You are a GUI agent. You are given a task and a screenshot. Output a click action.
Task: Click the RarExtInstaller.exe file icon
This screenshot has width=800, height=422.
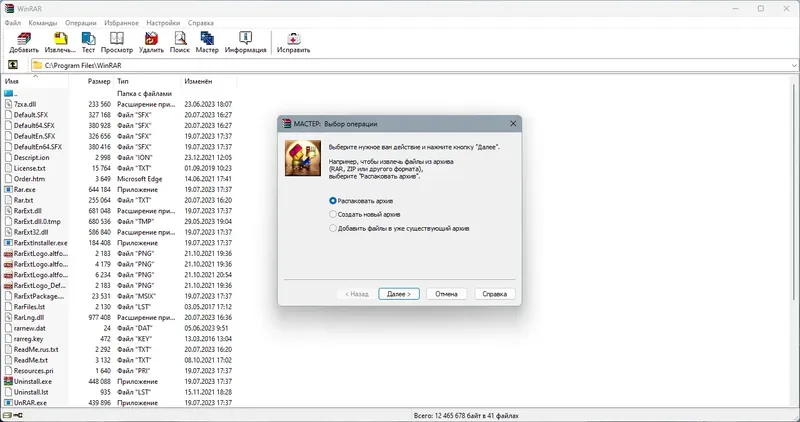[x=8, y=243]
